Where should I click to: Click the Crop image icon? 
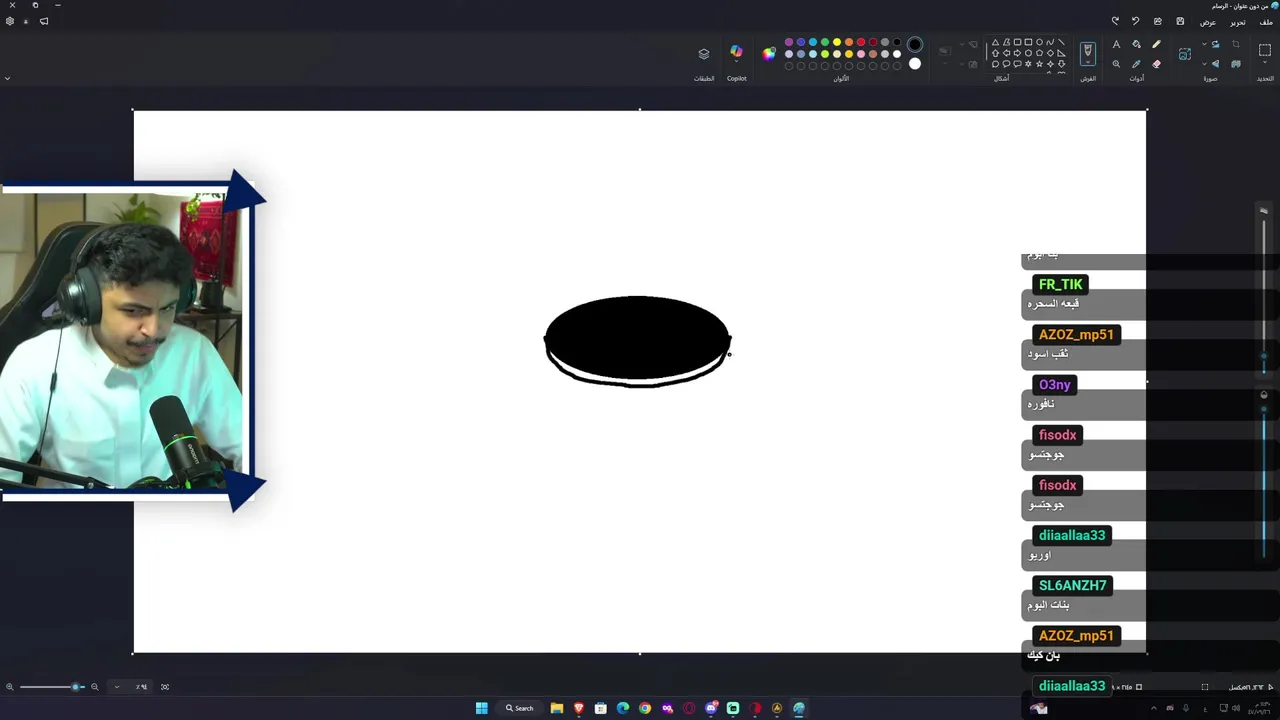coord(1236,43)
